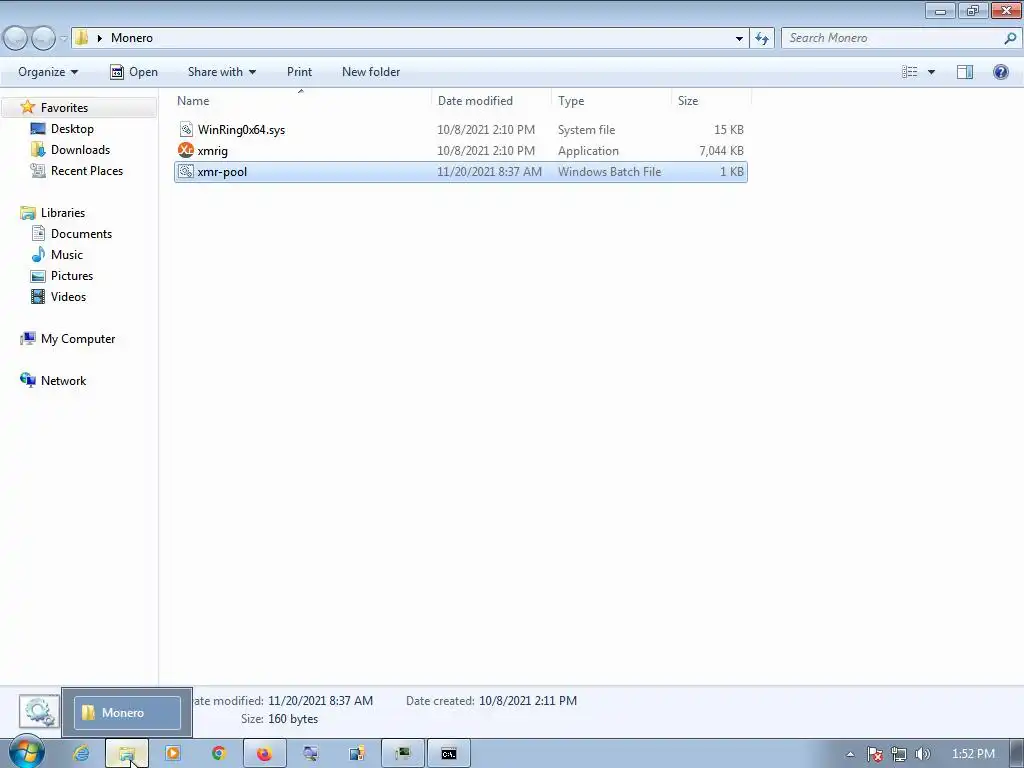Change view with the views icon
The width and height of the screenshot is (1024, 768).
910,72
